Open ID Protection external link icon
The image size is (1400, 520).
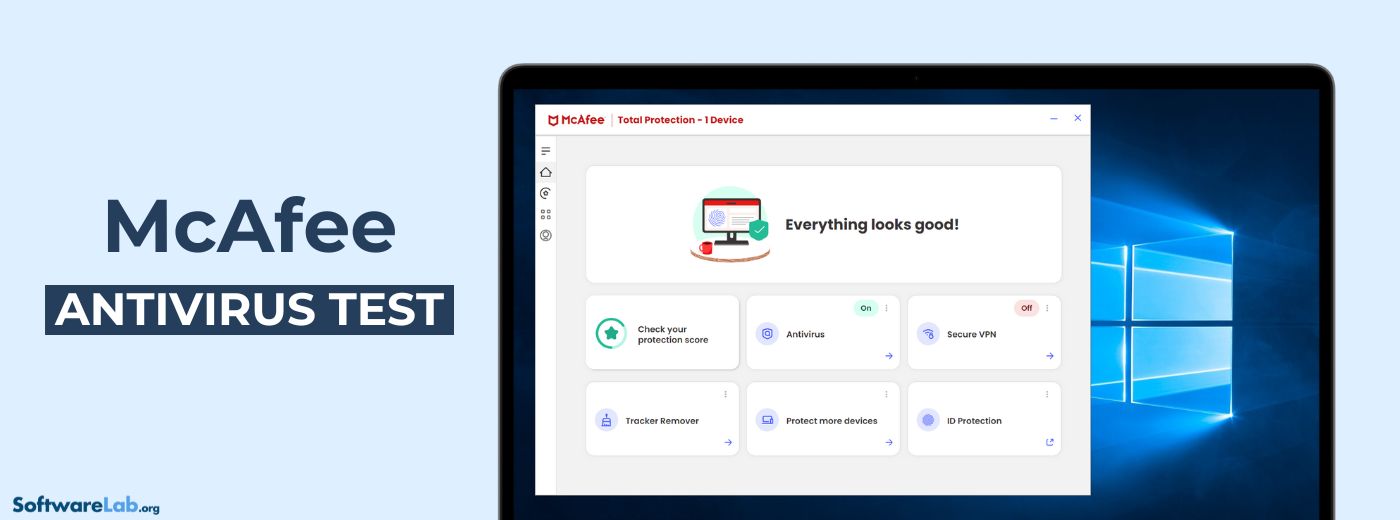pyautogui.click(x=1050, y=442)
